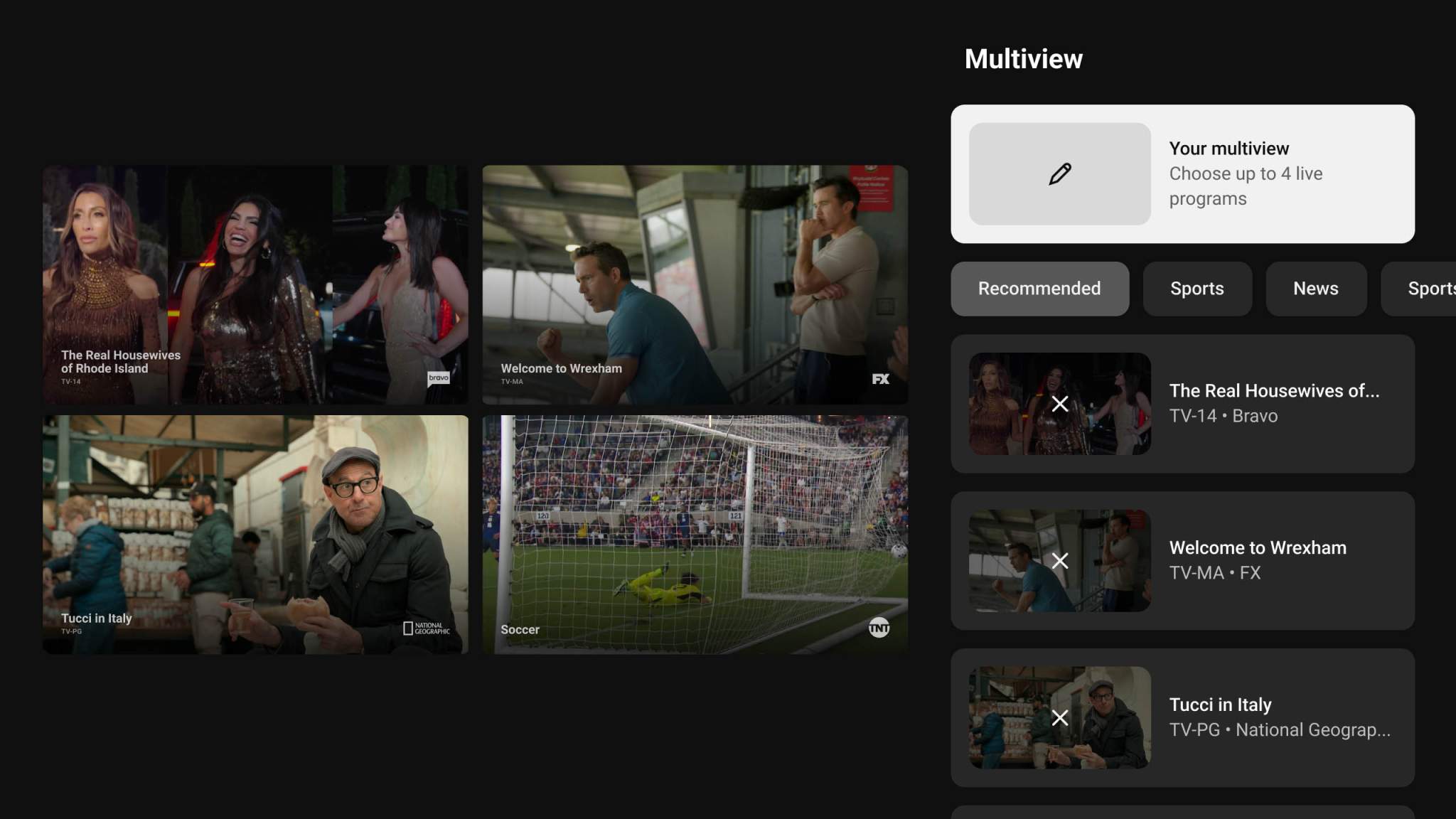Enable the News filter chip

pyautogui.click(x=1316, y=289)
